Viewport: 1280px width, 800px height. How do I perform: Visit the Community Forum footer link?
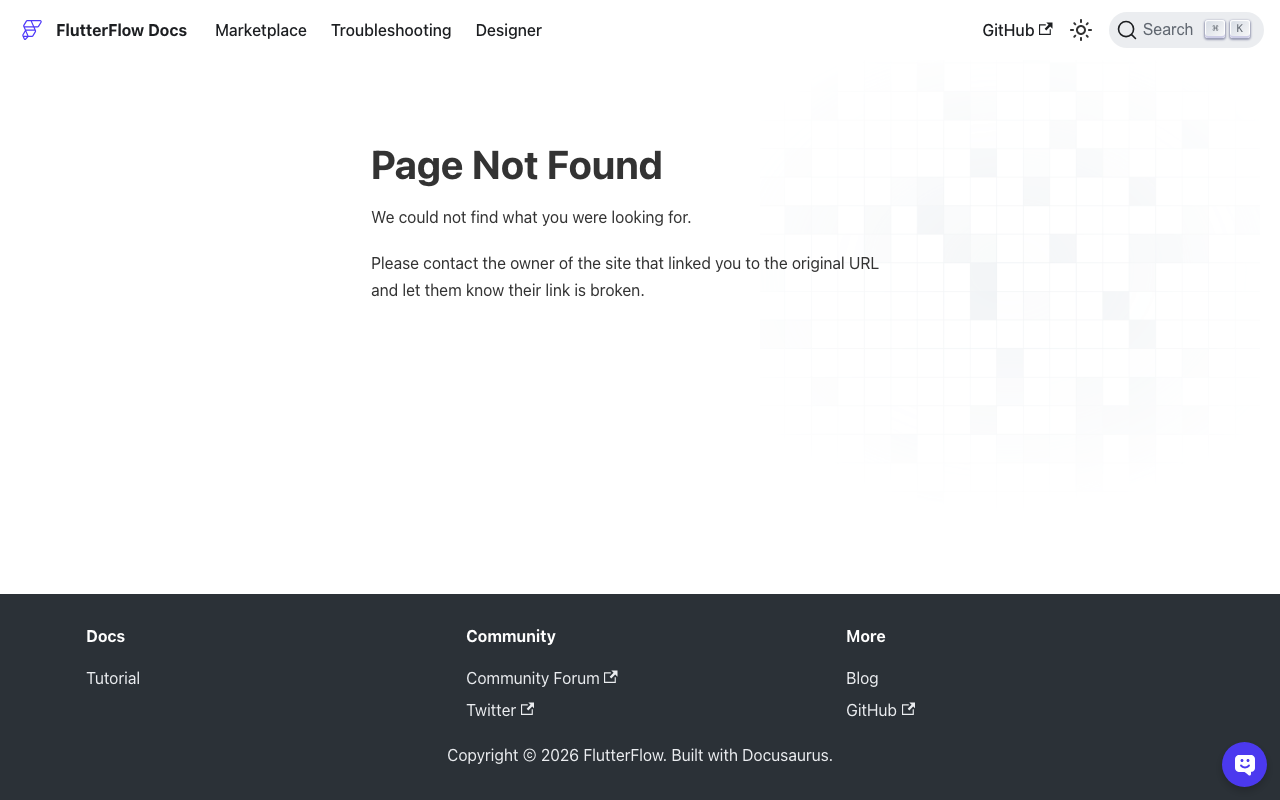(x=542, y=678)
